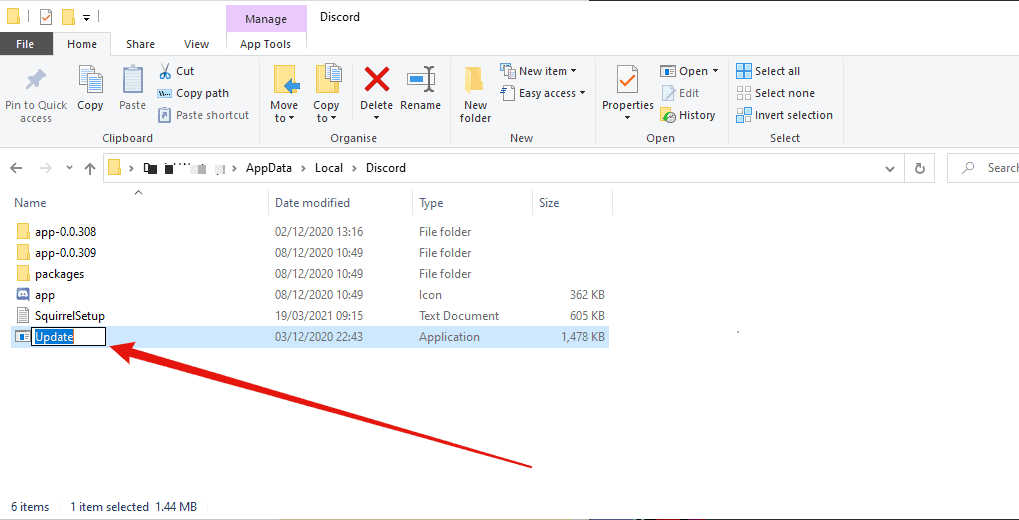The image size is (1019, 520).
Task: Click the SquirrelSetup document icon
Action: pyautogui.click(x=23, y=316)
